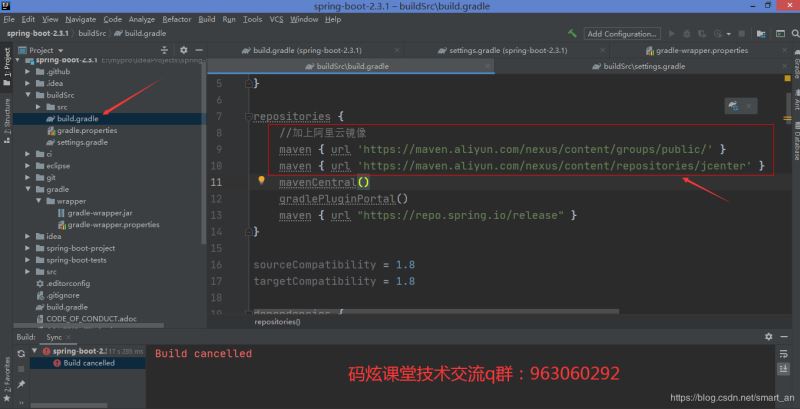Close the floating Gradle reload notification
800x409 pixels.
click(748, 106)
